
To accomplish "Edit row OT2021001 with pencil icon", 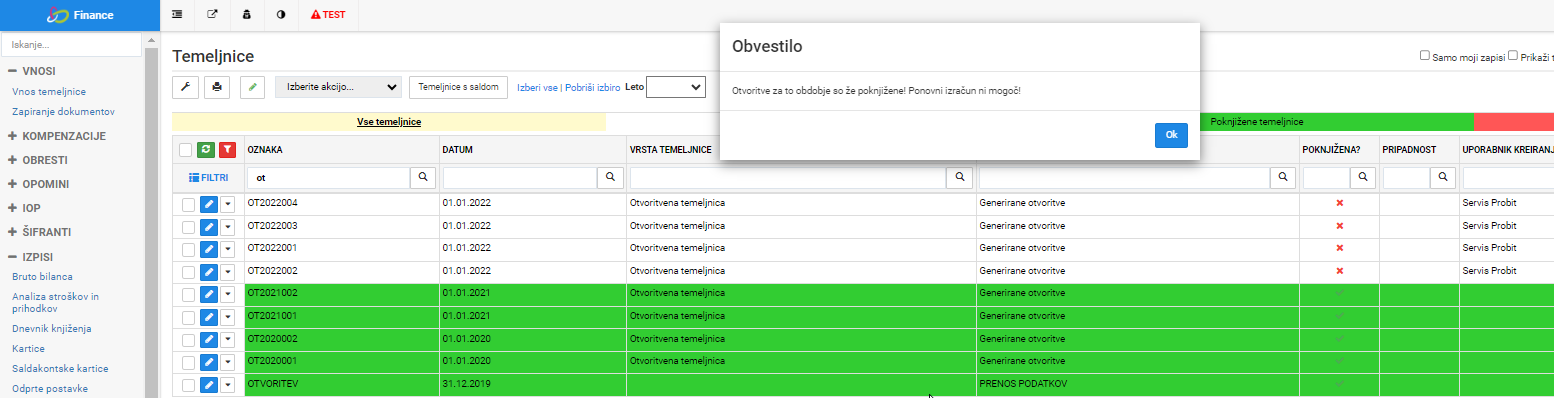I will [x=209, y=317].
